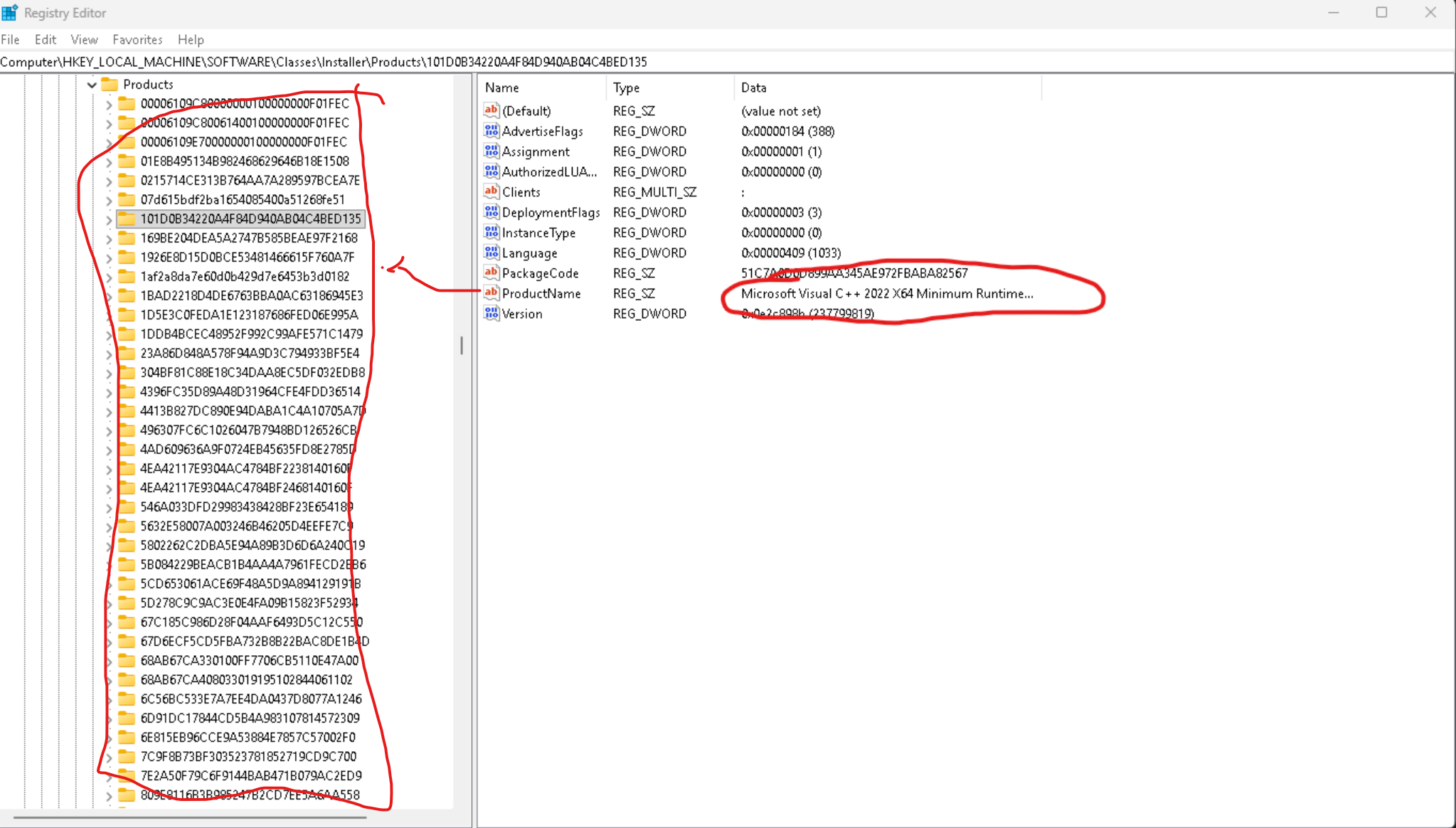The width and height of the screenshot is (1456, 828).
Task: Click the Version value's DWORD icon
Action: tap(491, 314)
